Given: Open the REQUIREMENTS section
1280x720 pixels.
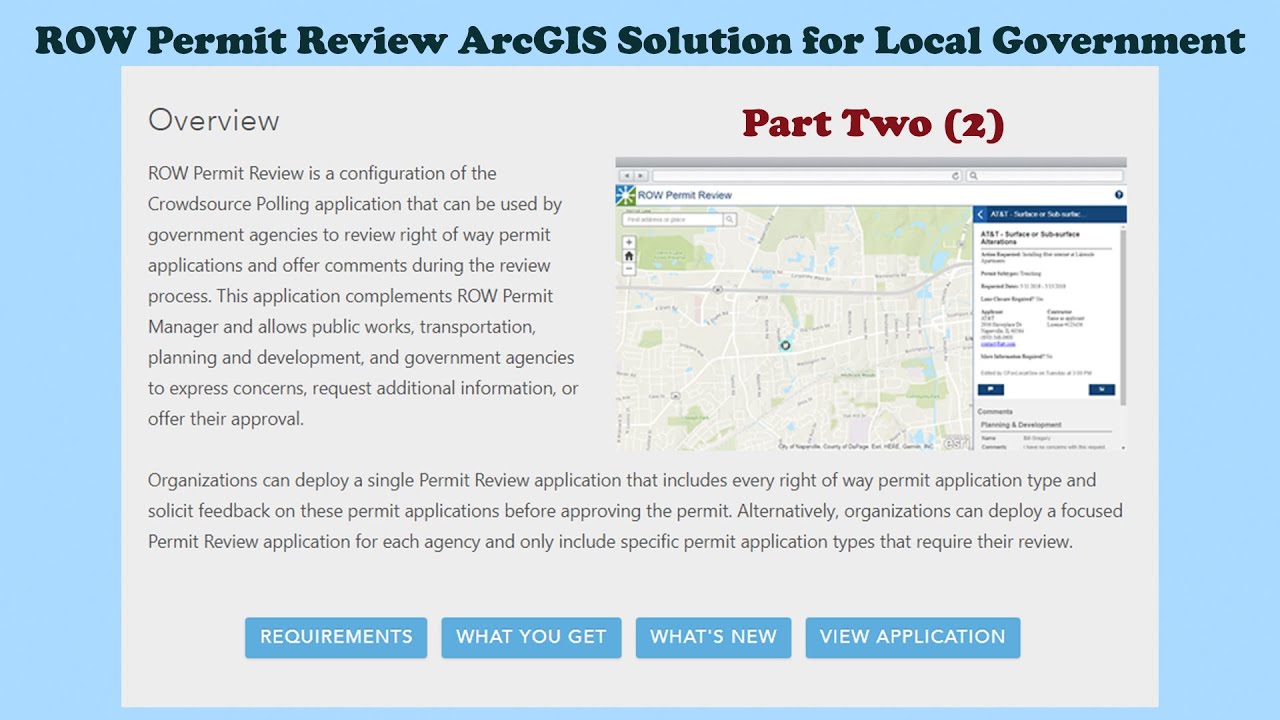Looking at the screenshot, I should click(x=336, y=637).
